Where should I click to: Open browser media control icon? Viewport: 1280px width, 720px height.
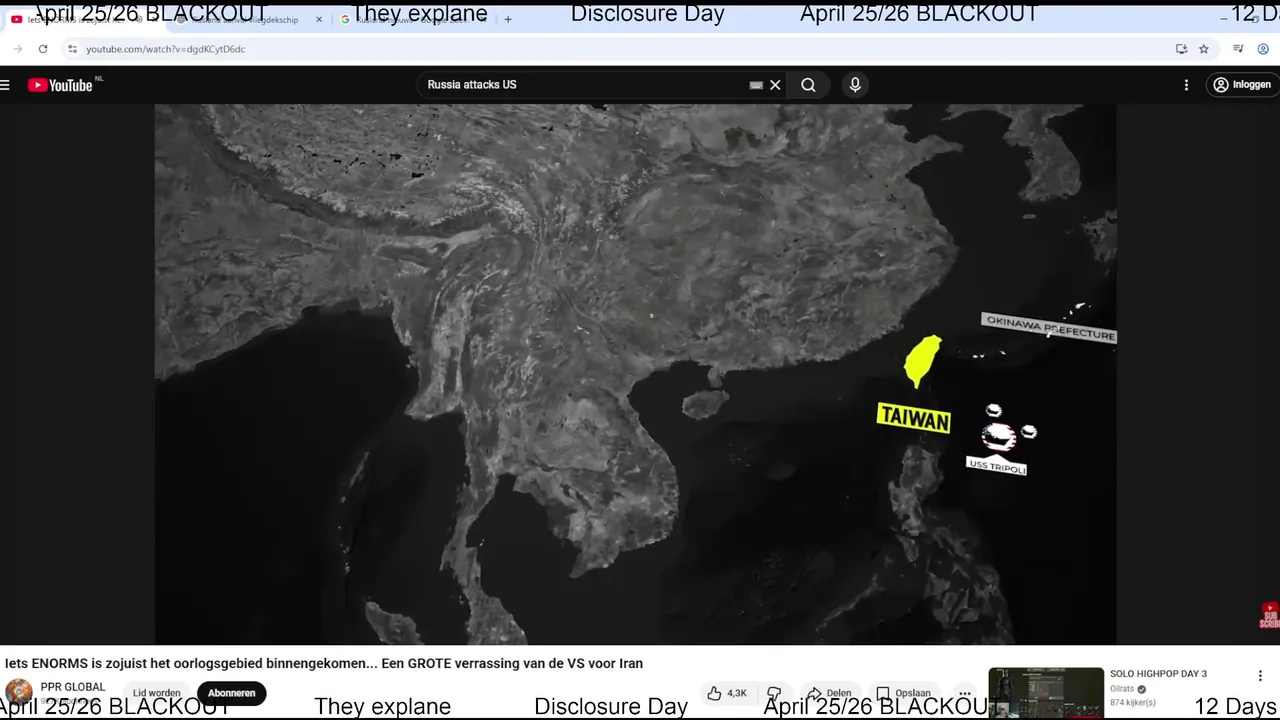1238,49
